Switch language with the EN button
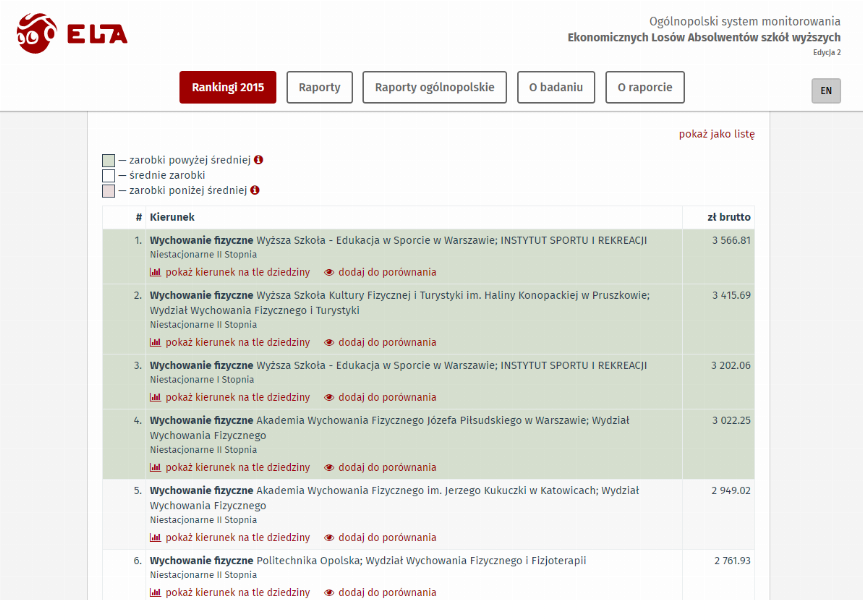The height and width of the screenshot is (600, 863). 825,91
